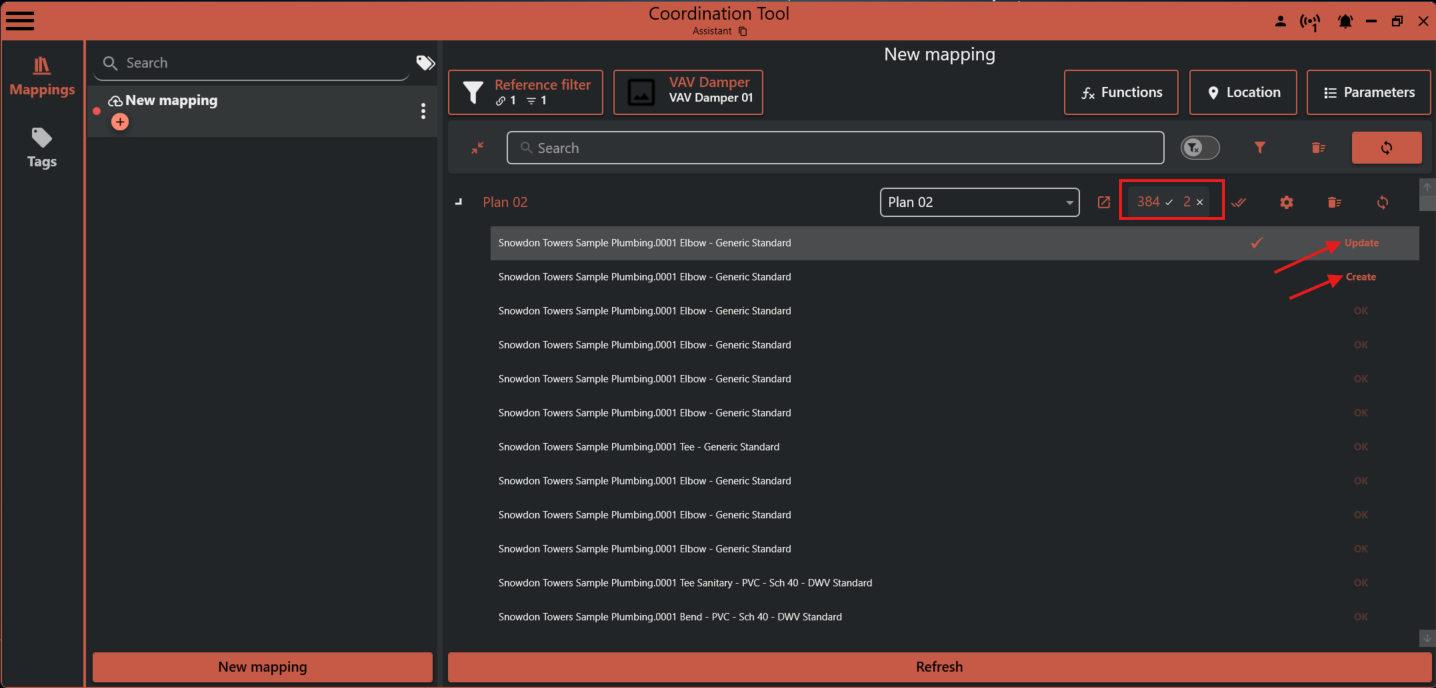Open the New mapping three-dot options menu
The image size is (1436, 688).
point(423,110)
